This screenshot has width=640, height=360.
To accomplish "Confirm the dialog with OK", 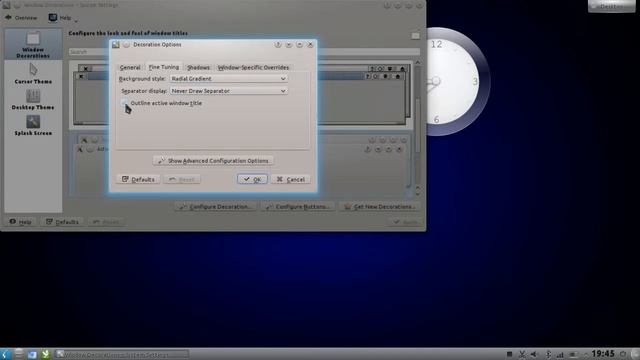I will point(252,179).
